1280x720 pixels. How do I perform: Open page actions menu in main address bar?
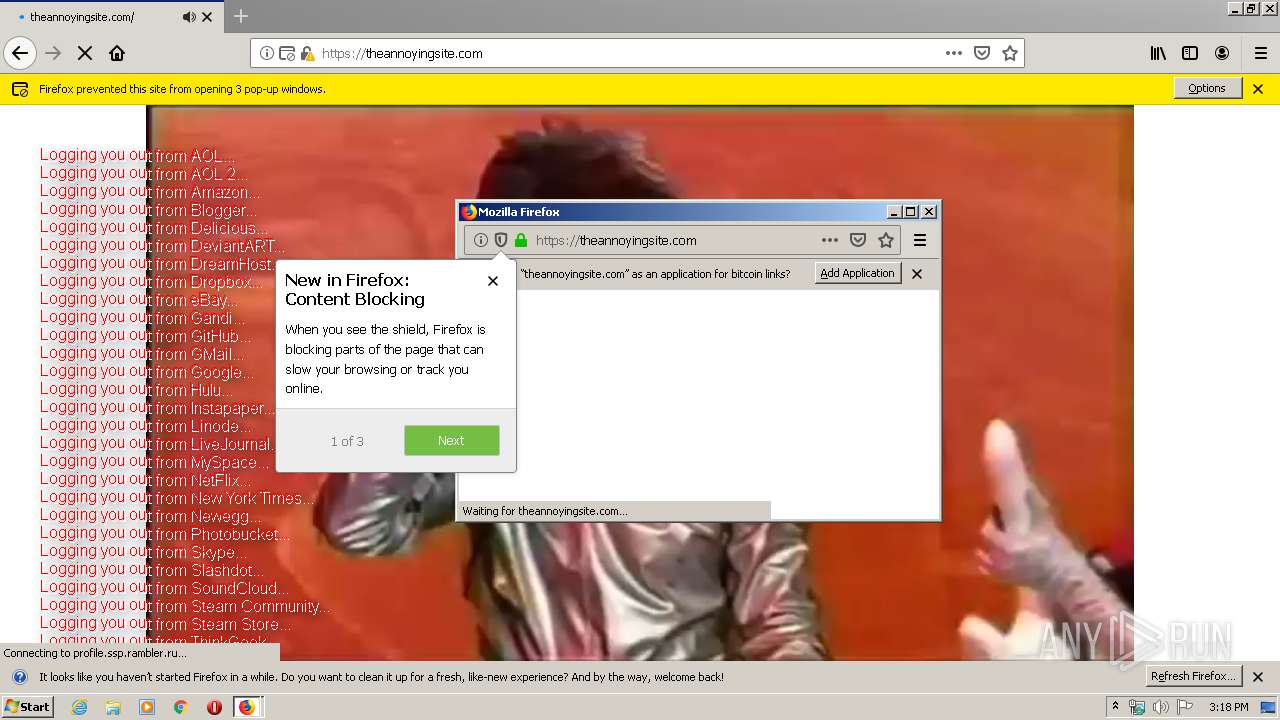click(x=954, y=53)
